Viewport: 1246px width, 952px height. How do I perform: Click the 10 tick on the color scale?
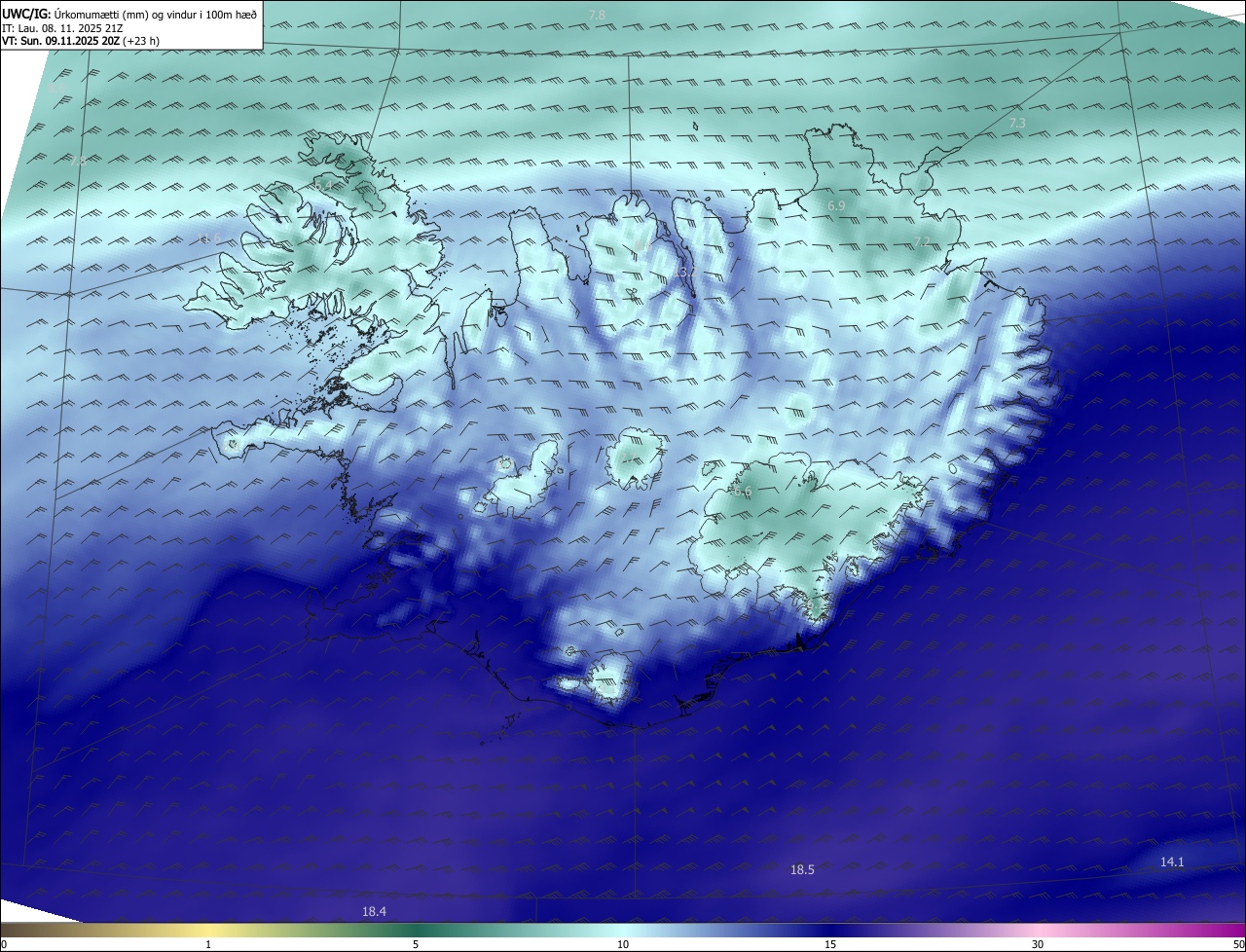coord(623,944)
